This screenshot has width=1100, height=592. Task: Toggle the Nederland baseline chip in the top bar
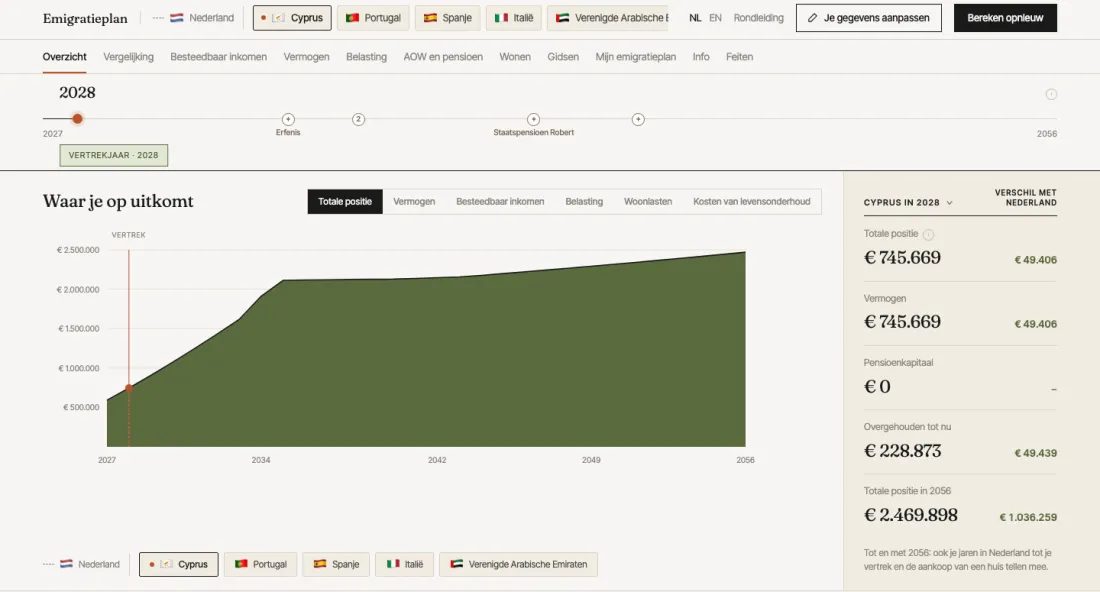[194, 18]
